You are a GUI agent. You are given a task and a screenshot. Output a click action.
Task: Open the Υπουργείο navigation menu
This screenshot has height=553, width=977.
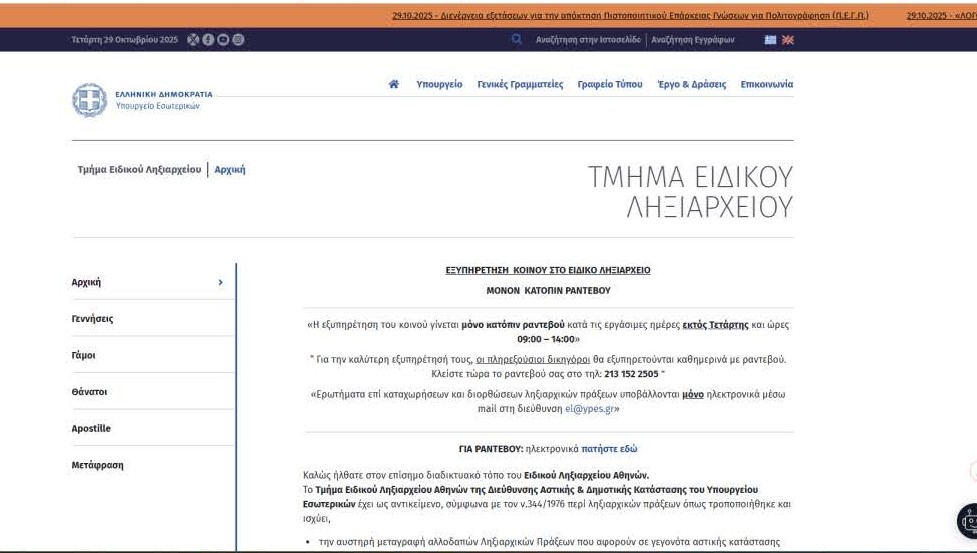pos(439,84)
